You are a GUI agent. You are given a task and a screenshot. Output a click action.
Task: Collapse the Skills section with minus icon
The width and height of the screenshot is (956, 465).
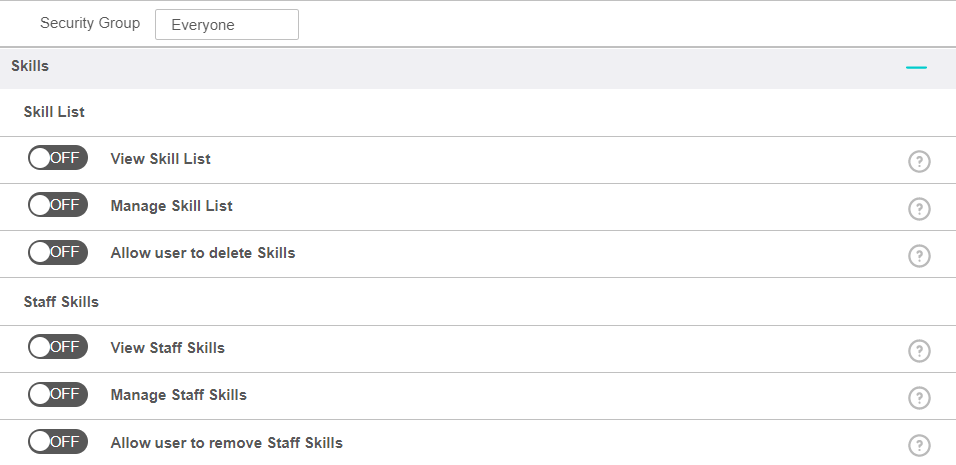(916, 68)
